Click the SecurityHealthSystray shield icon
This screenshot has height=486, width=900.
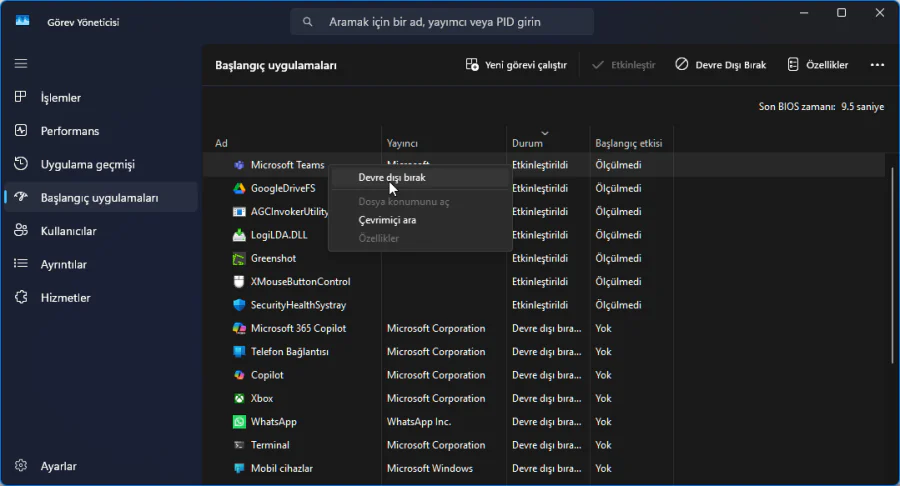click(x=239, y=305)
